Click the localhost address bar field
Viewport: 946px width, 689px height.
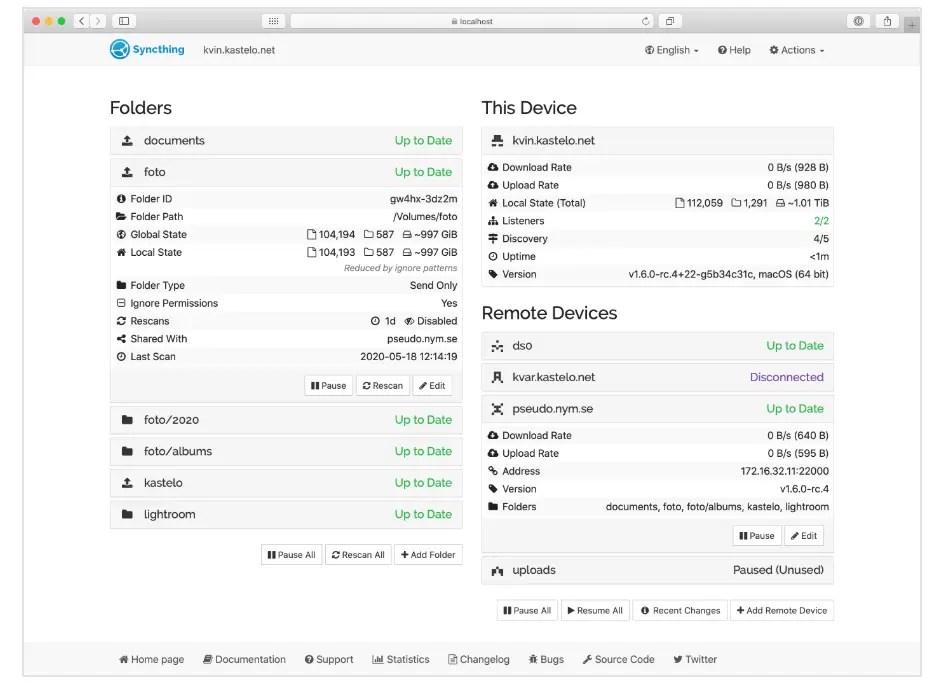(x=472, y=21)
